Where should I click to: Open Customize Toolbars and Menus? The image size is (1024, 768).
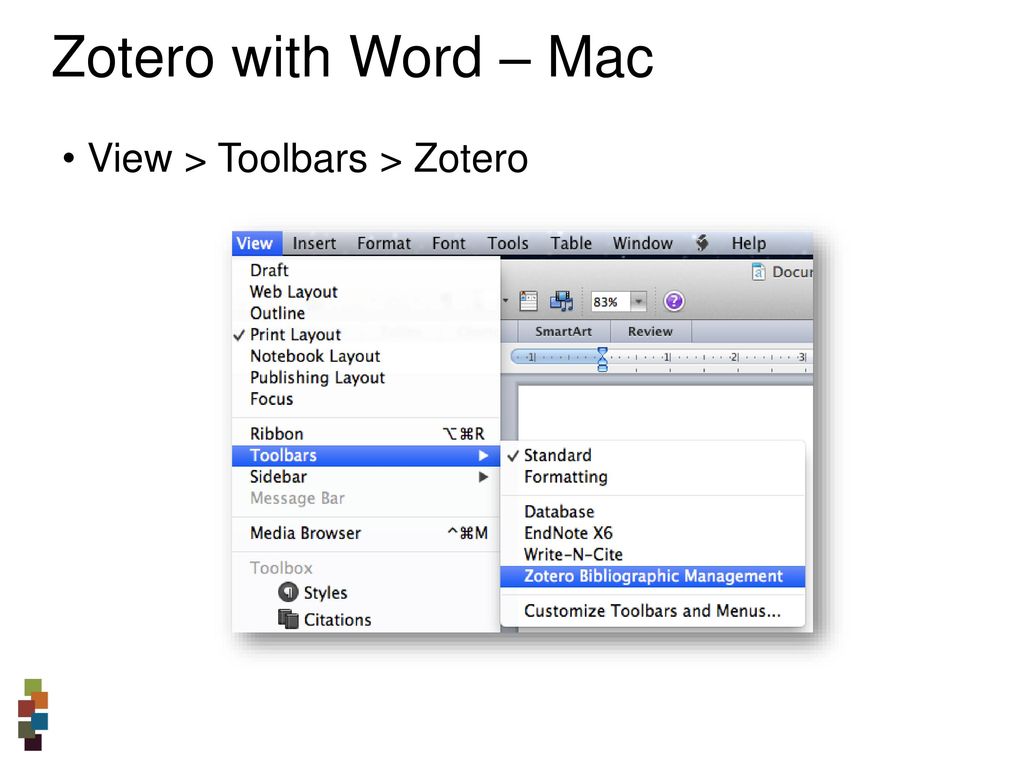(652, 611)
